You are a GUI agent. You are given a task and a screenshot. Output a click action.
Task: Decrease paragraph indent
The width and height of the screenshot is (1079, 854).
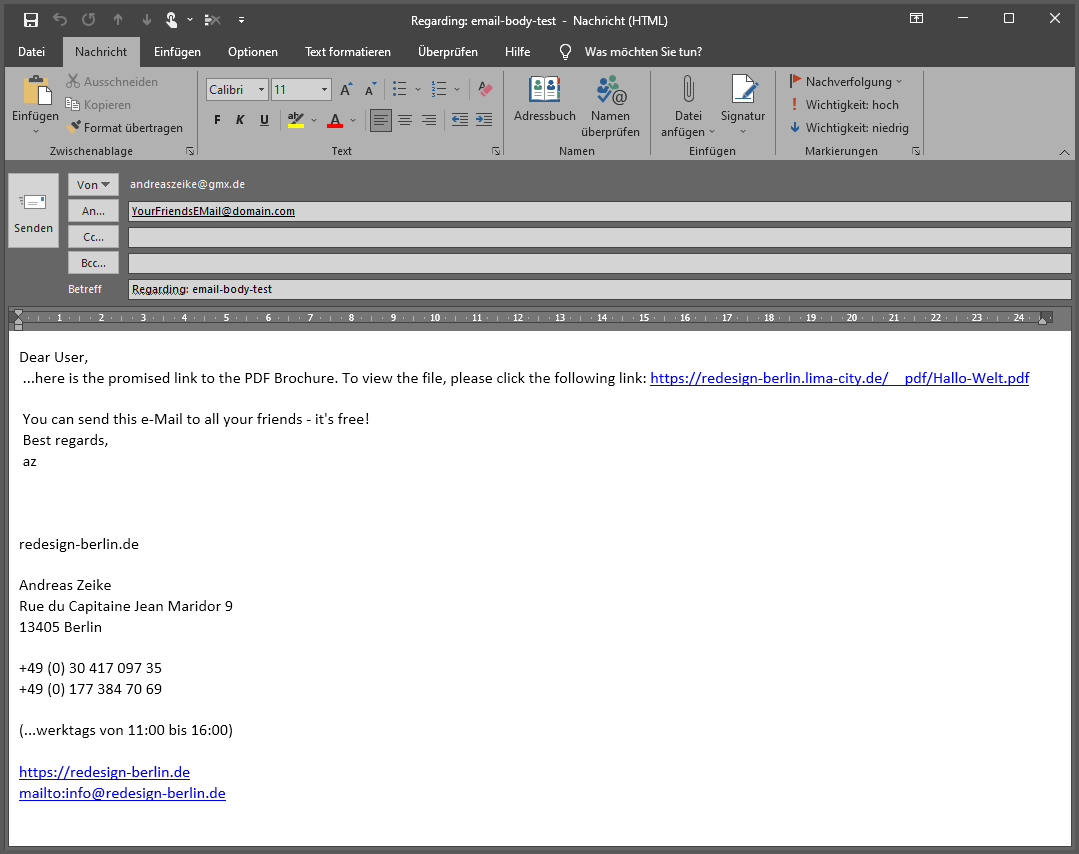(x=460, y=120)
